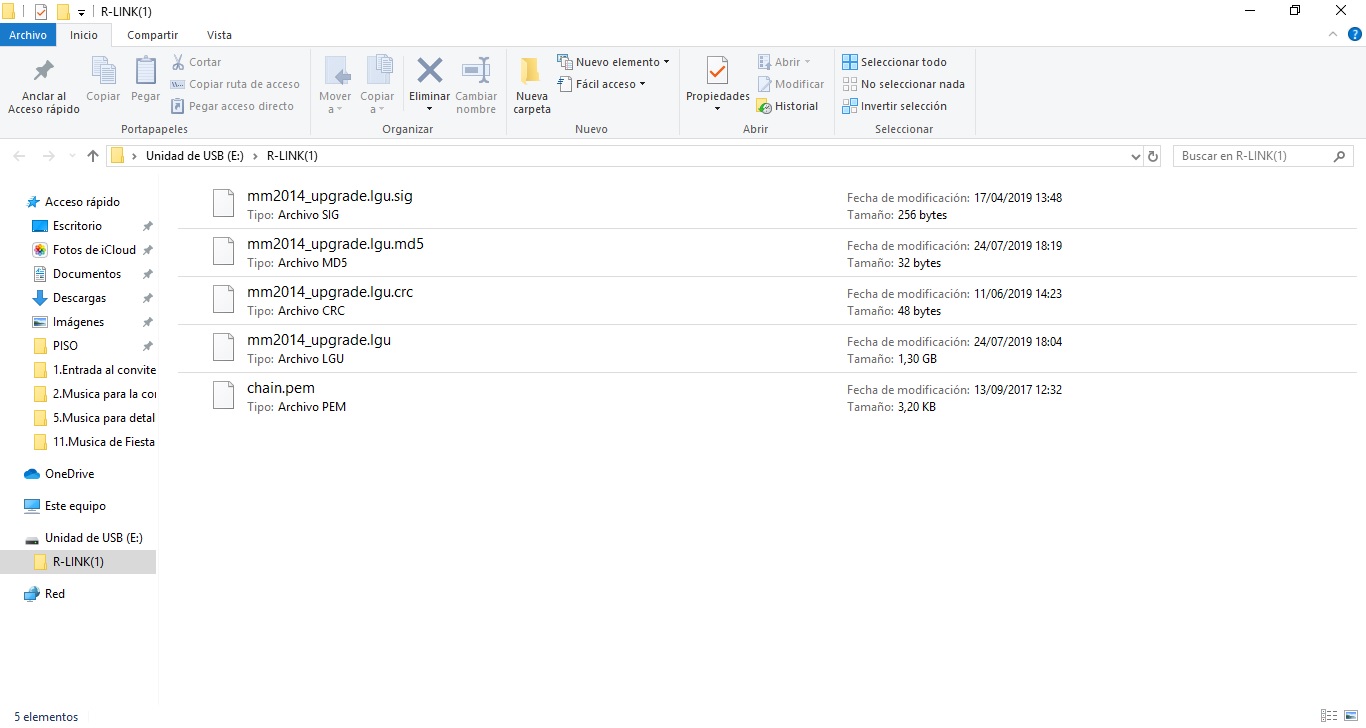Click Unidad de USB (E:) in address bar
Viewport: 1366px width, 728px height.
tap(195, 156)
